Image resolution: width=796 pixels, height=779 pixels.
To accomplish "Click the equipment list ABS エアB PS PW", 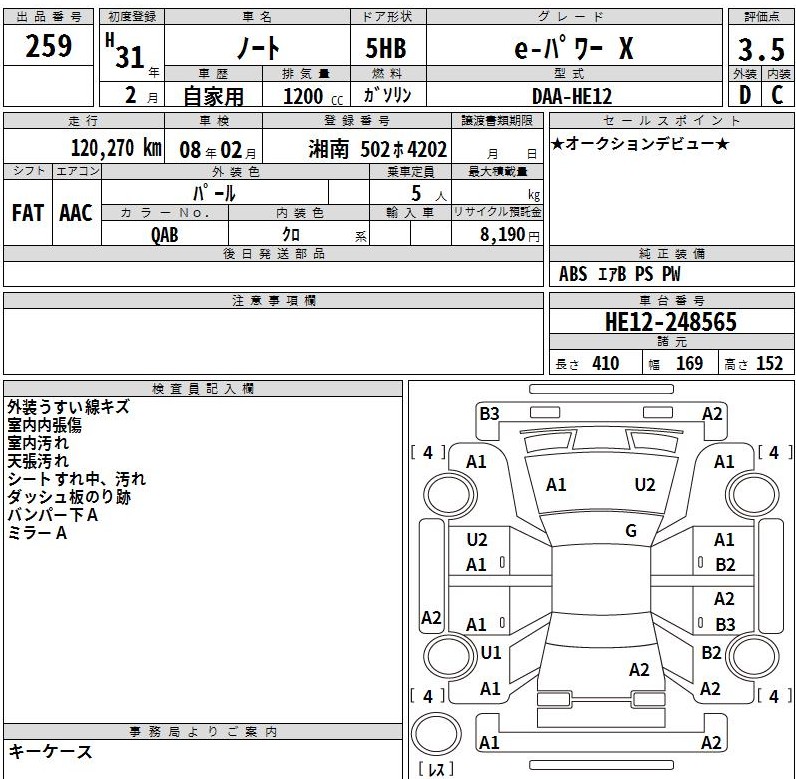I will (619, 274).
